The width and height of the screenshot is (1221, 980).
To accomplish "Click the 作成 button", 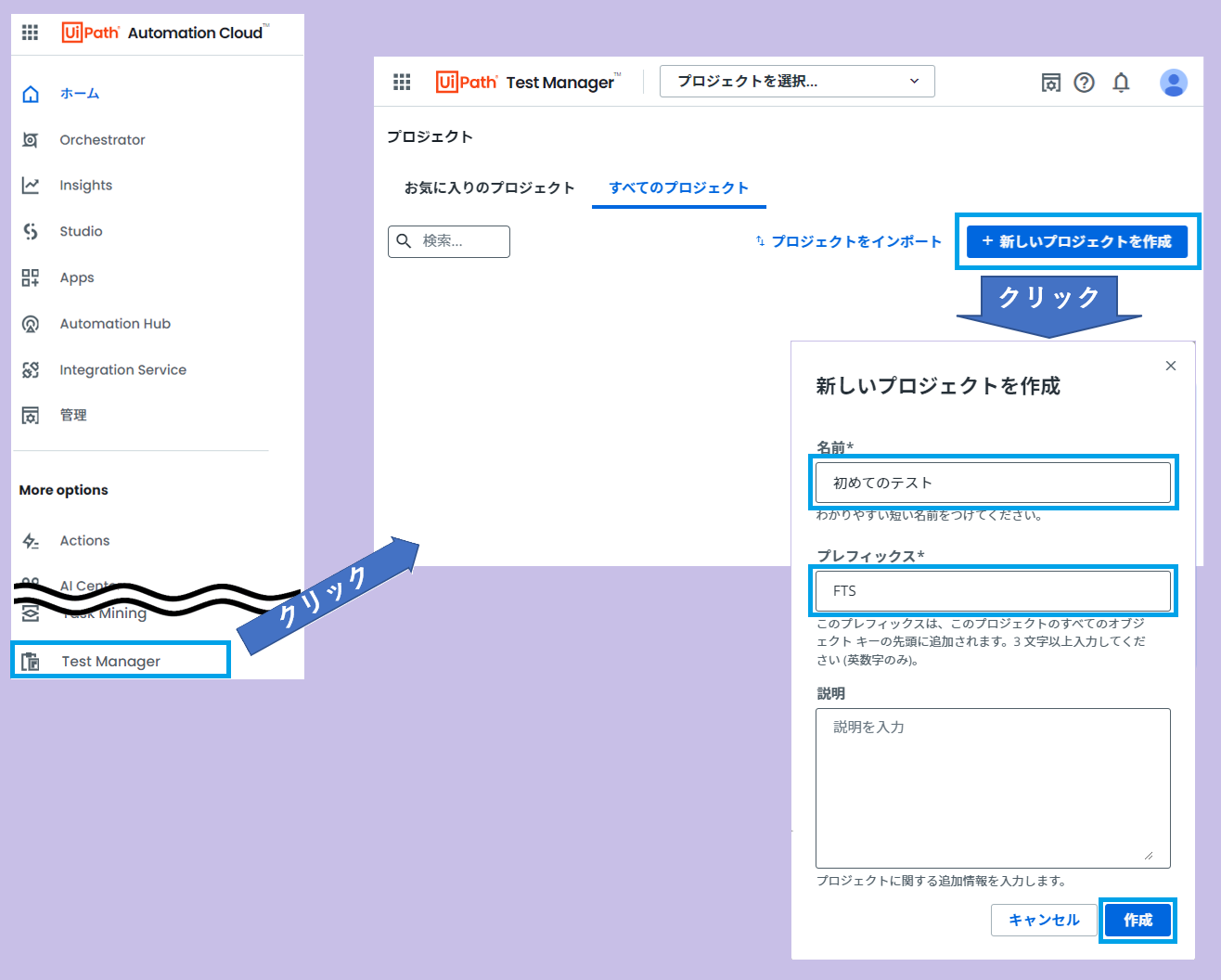I will coord(1137,921).
